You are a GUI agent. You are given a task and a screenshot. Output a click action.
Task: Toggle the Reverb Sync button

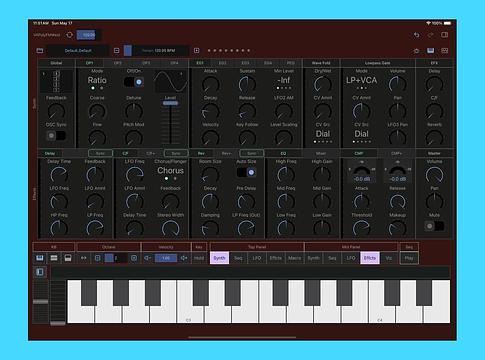(x=252, y=153)
